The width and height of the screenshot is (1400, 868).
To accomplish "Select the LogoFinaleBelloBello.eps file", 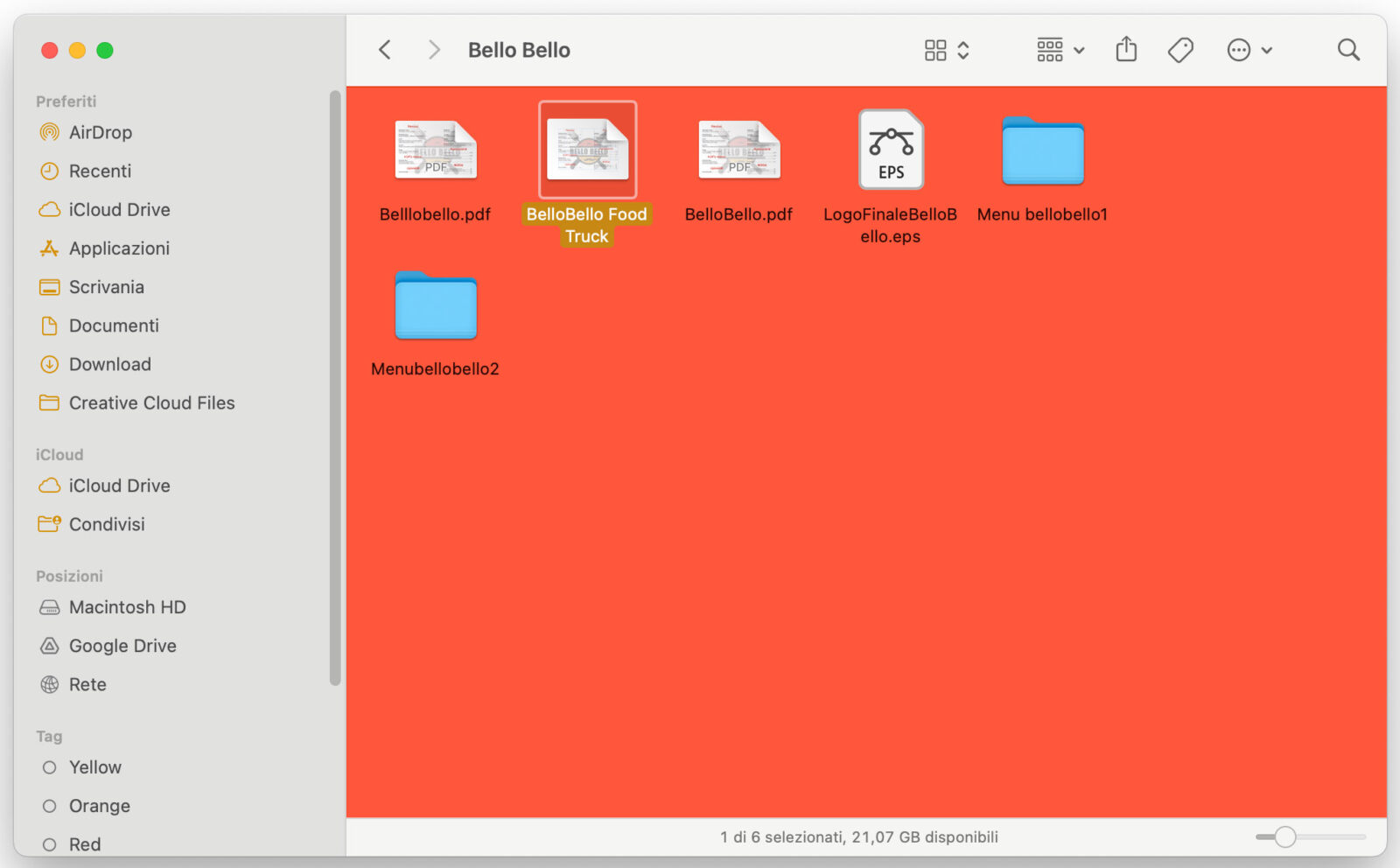I will [x=891, y=150].
